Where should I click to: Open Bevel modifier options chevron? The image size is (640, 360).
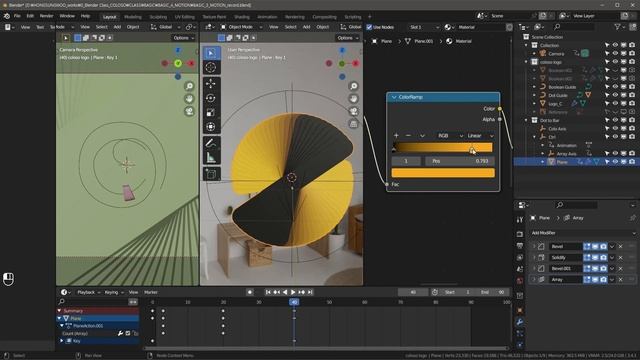(x=612, y=247)
